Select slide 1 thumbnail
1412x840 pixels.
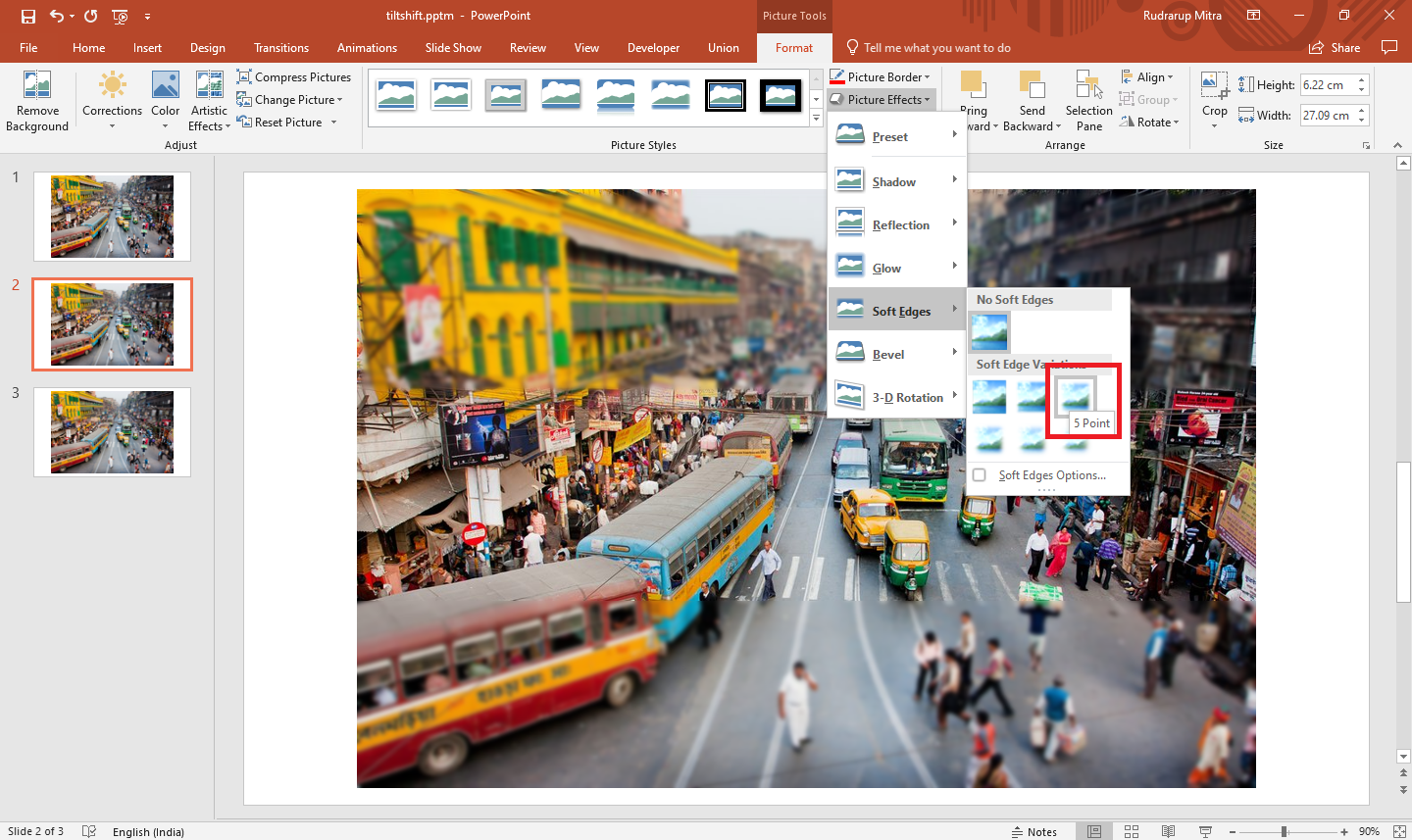pyautogui.click(x=112, y=217)
